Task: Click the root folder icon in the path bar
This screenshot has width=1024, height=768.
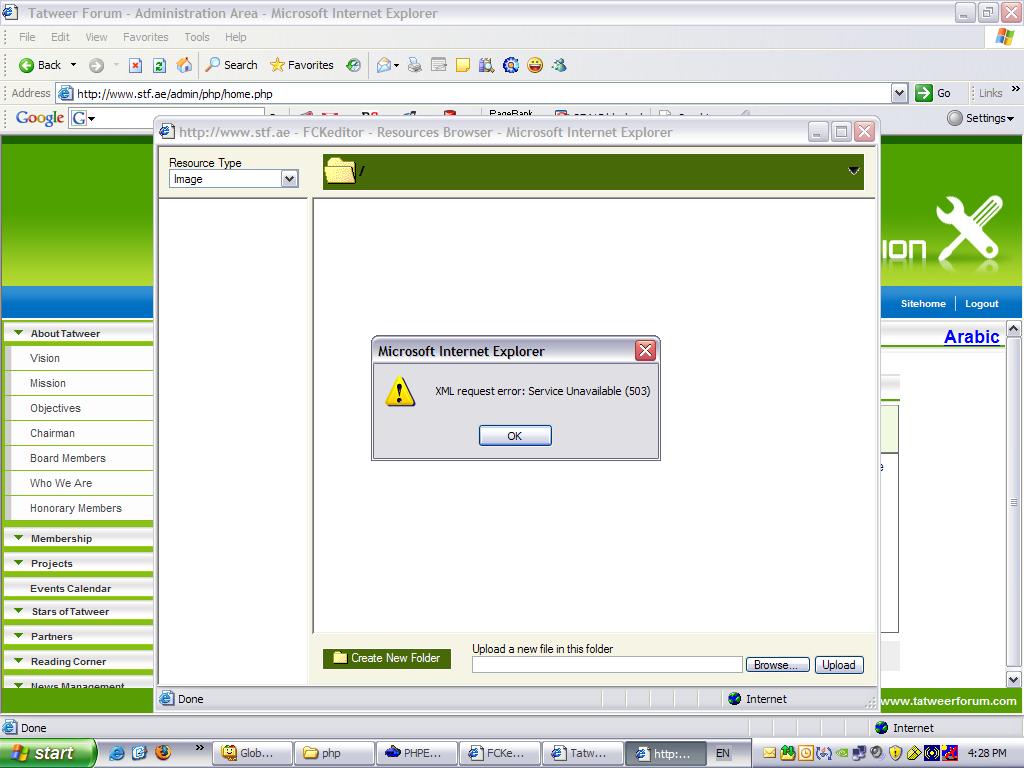Action: [340, 171]
